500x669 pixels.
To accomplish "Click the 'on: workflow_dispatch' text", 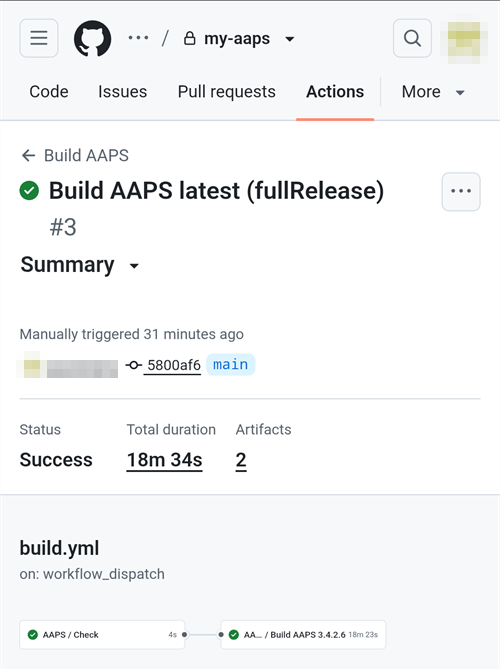I will click(92, 574).
